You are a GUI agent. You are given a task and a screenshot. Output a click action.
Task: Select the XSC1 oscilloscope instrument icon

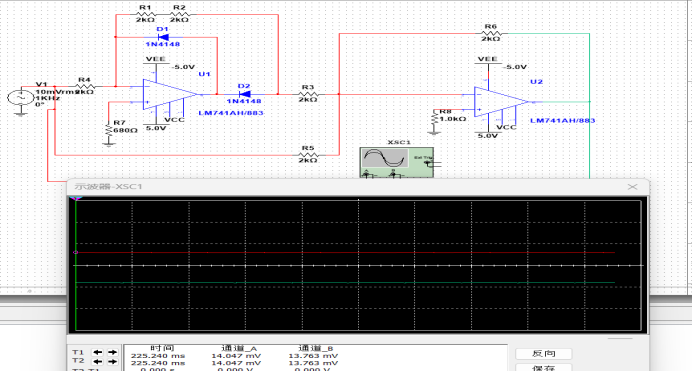(396, 162)
